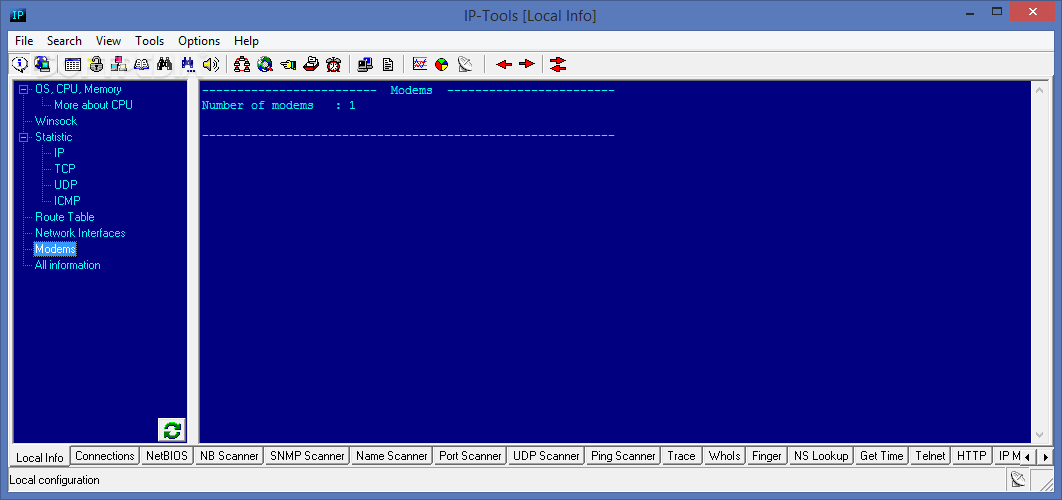Screen dimensions: 1062x500
Task: Collapse the OS, CPU, Memory tree node
Action: click(24, 89)
